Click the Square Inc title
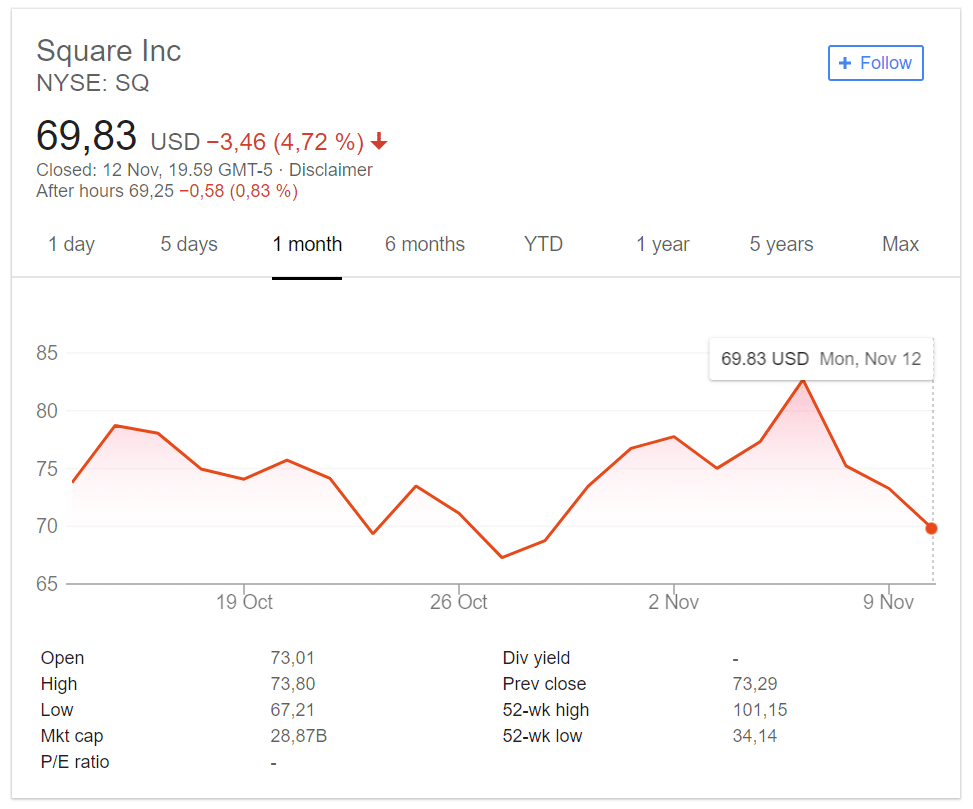The width and height of the screenshot is (973, 809). click(x=109, y=51)
